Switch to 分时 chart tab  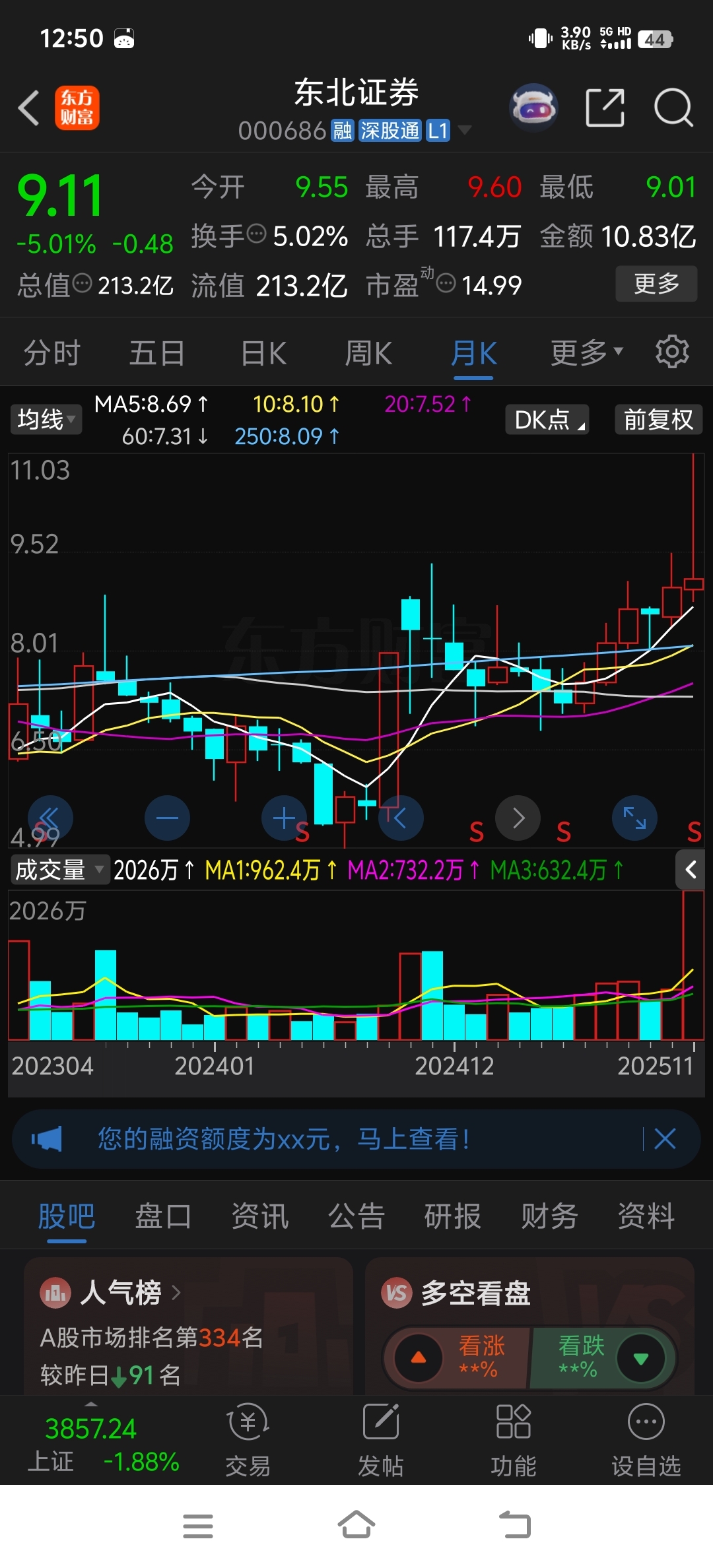52,352
